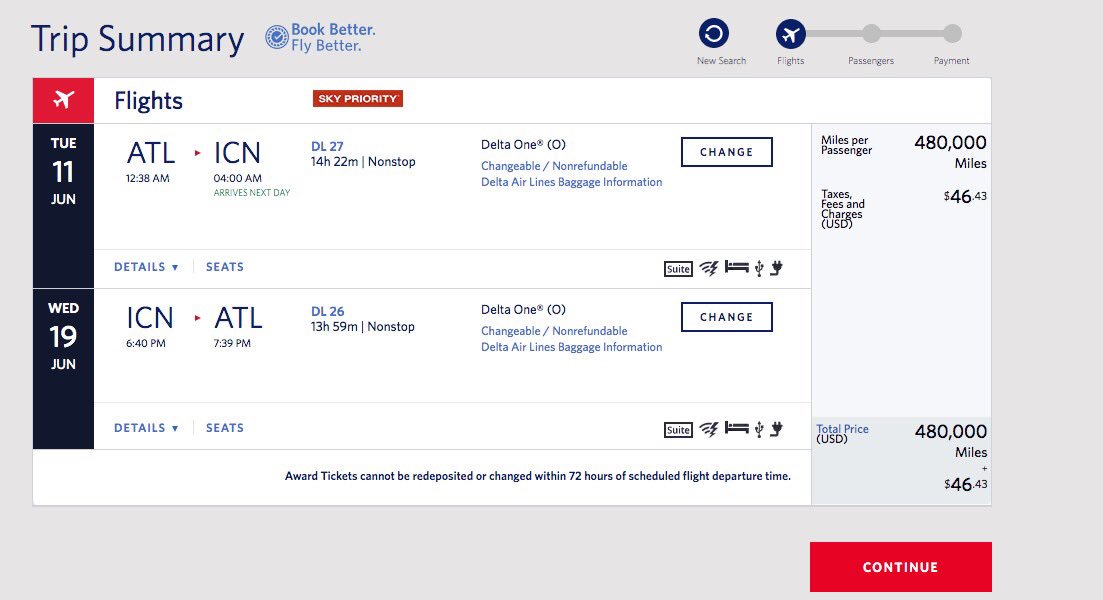Click the Total Price link
1103x600 pixels.
pyautogui.click(x=843, y=429)
